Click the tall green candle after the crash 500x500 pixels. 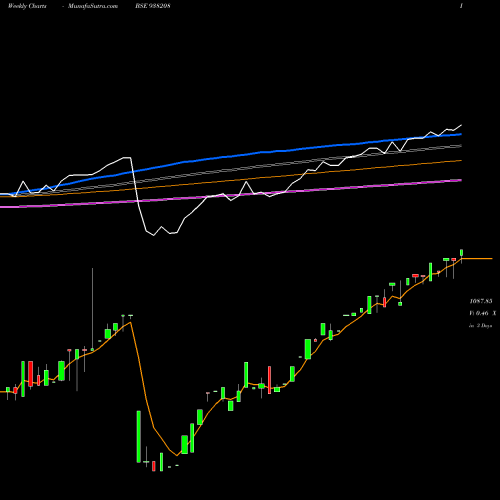[139, 437]
